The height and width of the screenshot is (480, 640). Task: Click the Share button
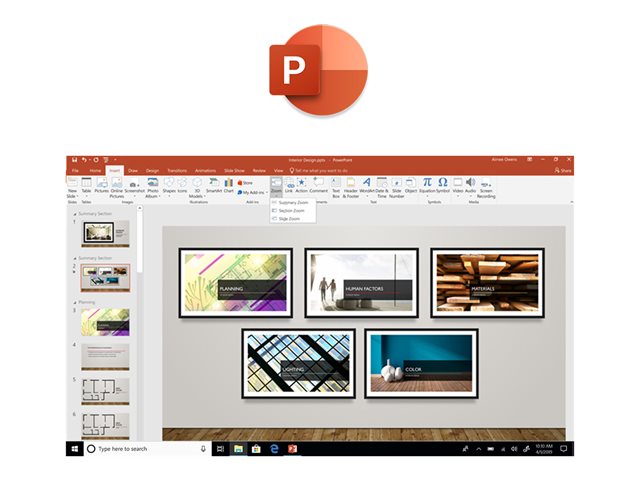(x=563, y=170)
